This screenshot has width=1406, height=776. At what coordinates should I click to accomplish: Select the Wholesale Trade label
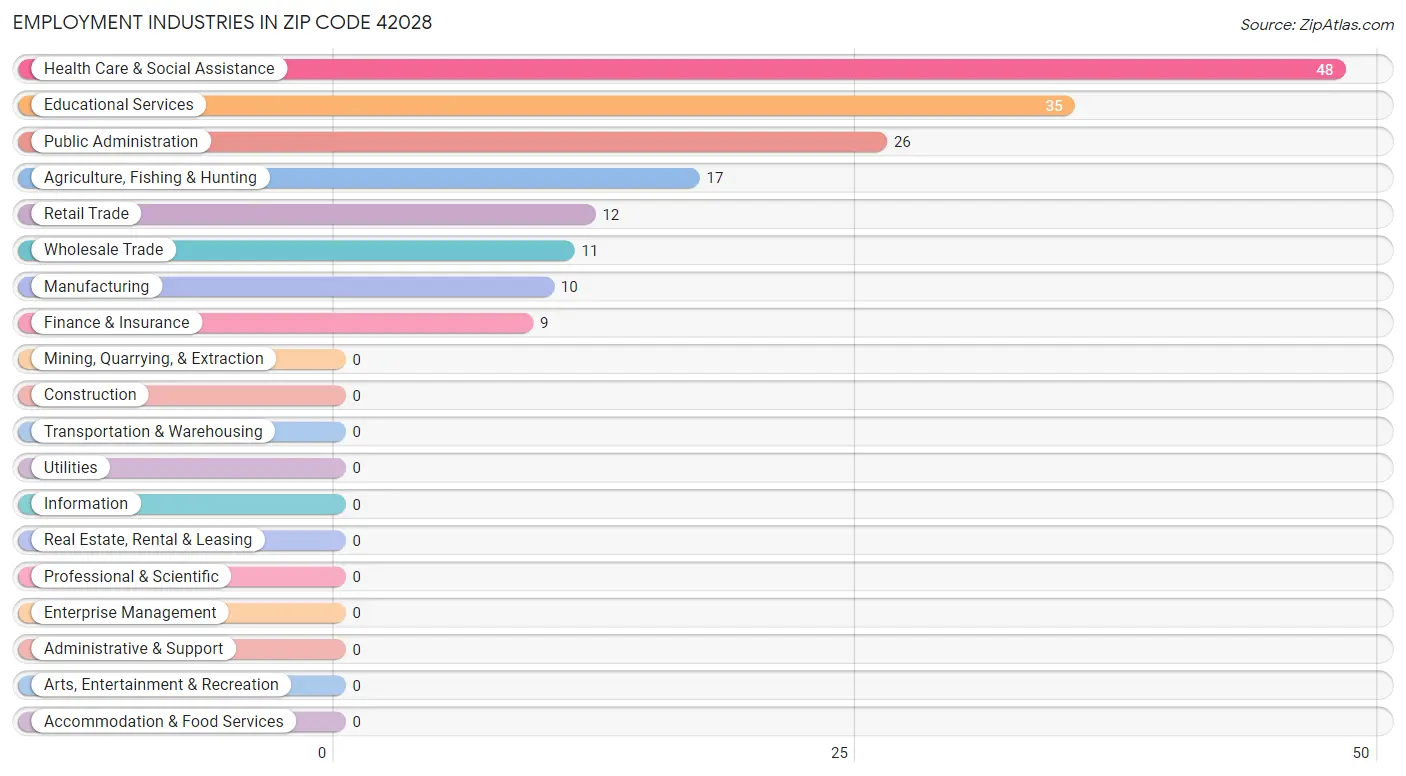pos(103,250)
